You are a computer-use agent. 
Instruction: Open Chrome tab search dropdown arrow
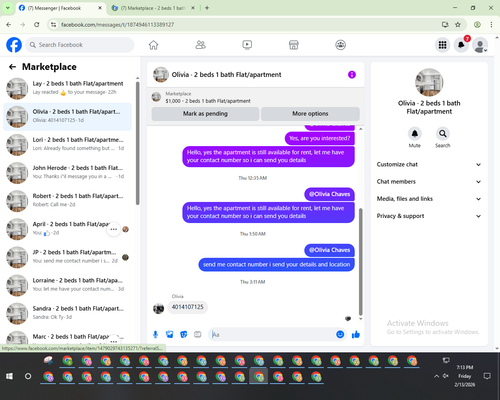(x=8, y=8)
